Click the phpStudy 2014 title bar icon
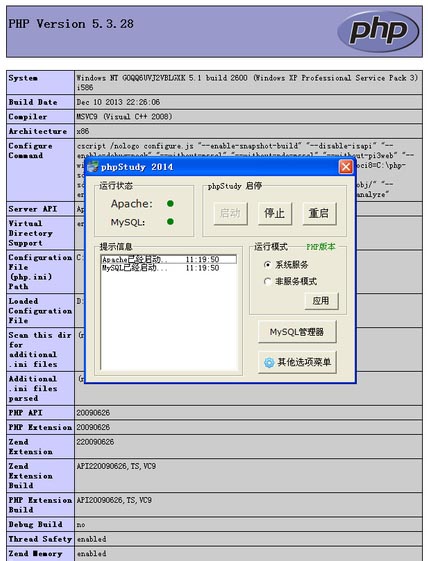 point(93,167)
